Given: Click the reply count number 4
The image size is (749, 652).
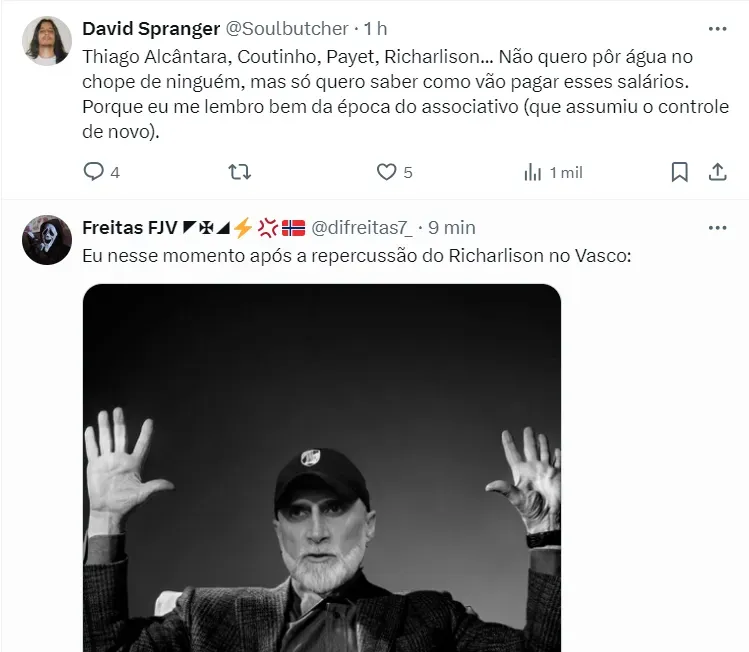Looking at the screenshot, I should pyautogui.click(x=115, y=172).
